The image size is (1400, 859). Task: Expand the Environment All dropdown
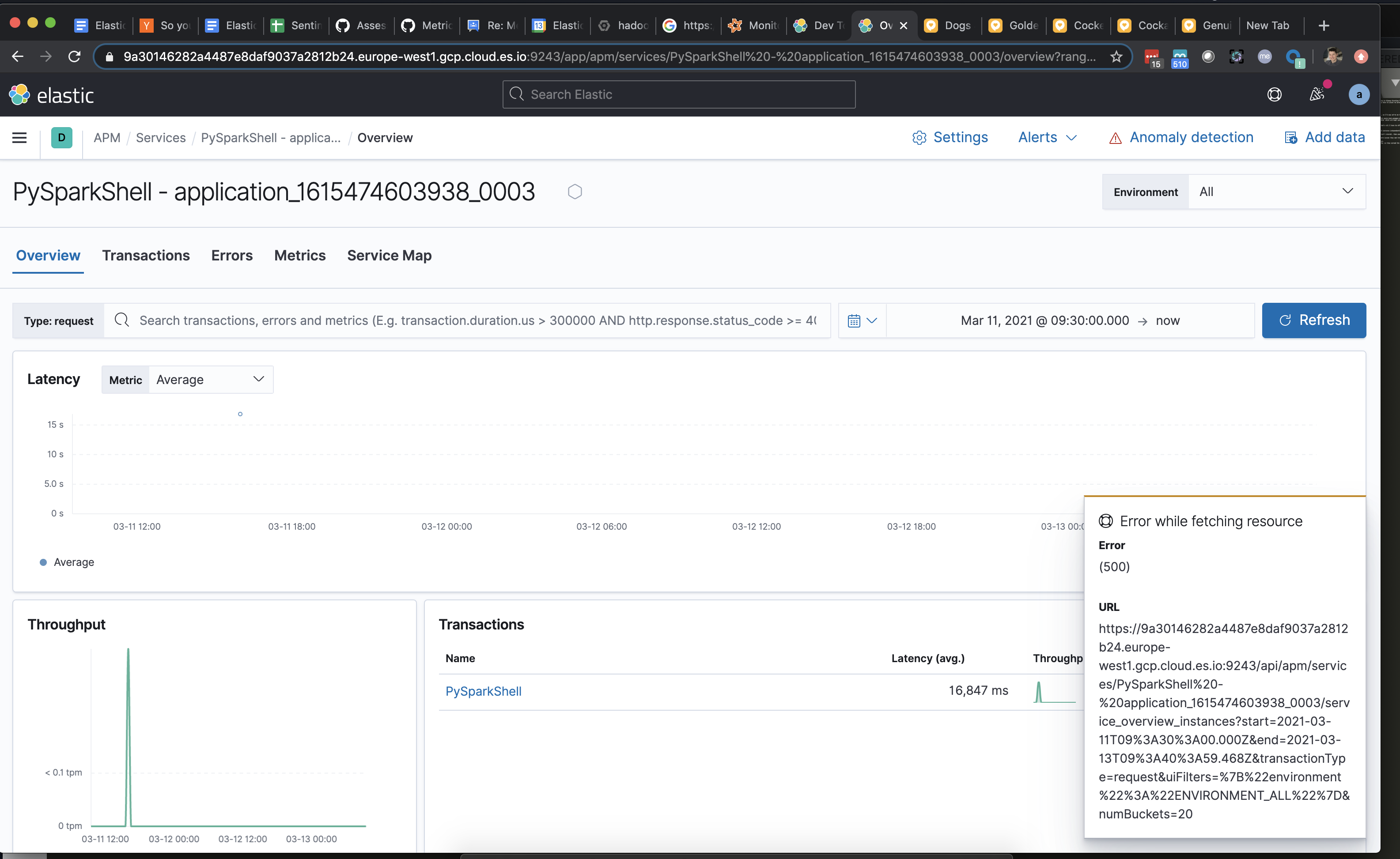coord(1276,192)
